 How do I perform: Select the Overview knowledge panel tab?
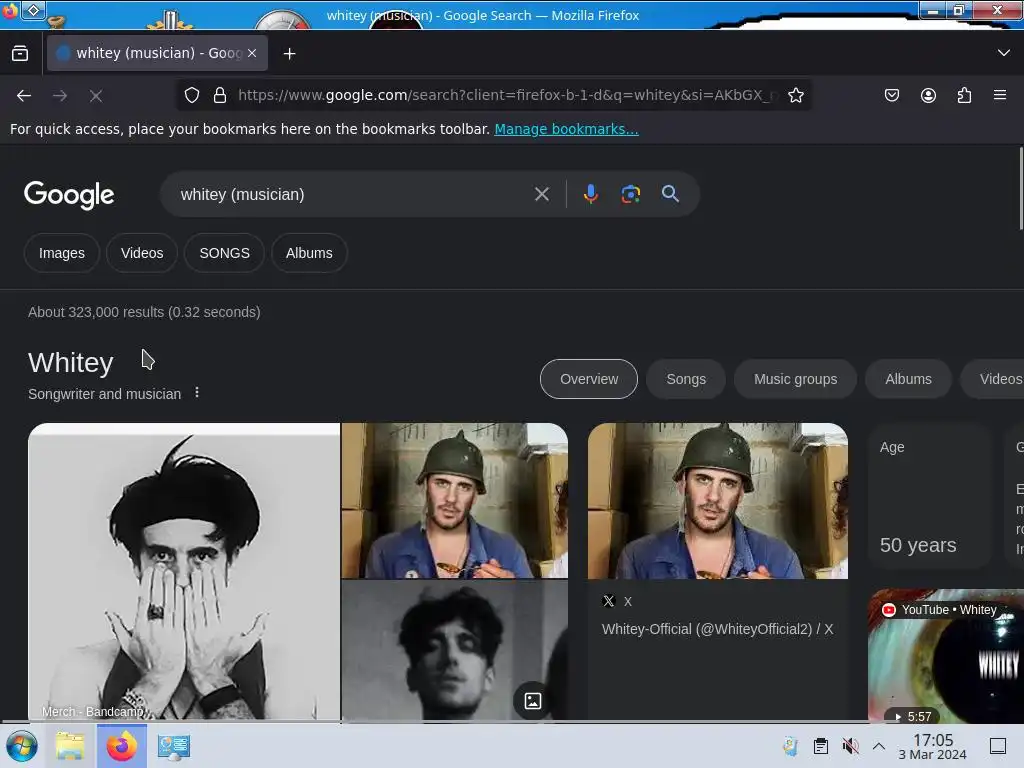[x=588, y=379]
